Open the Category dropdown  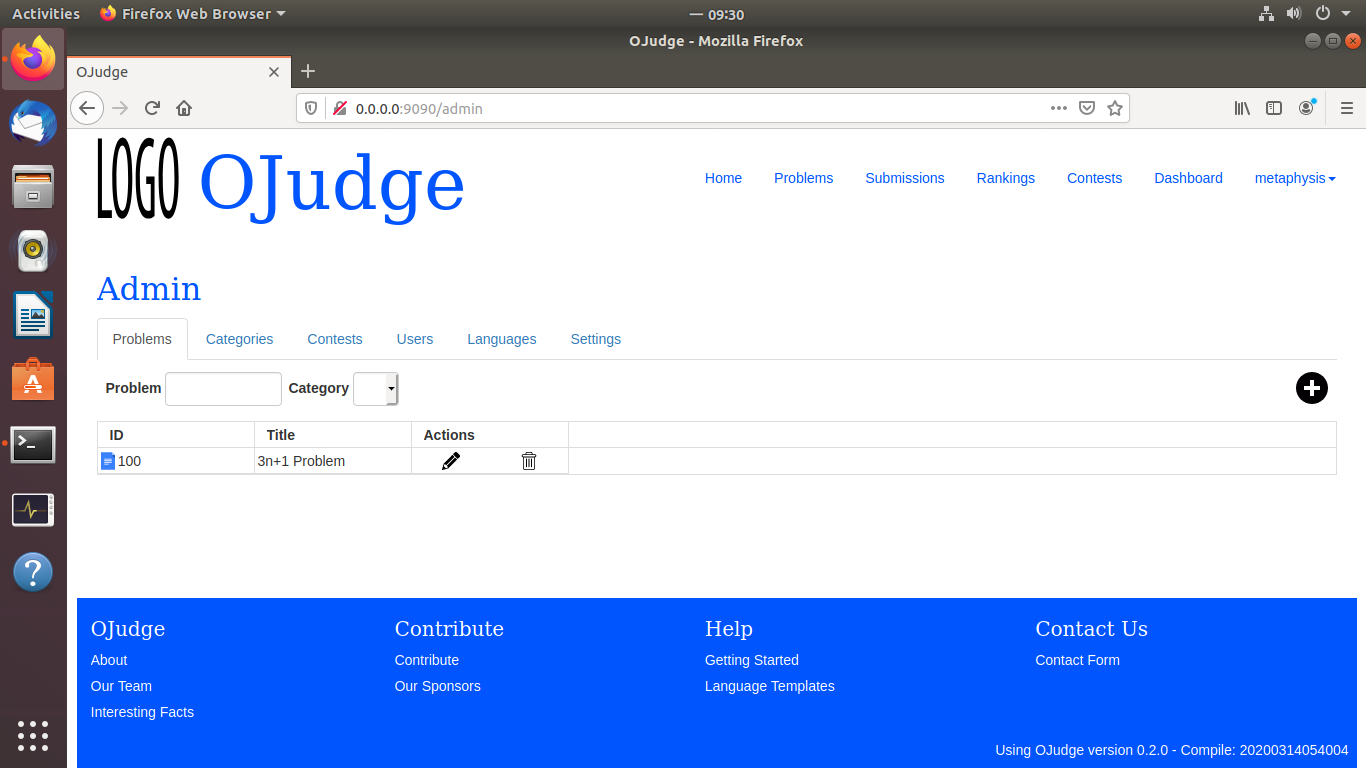click(375, 388)
